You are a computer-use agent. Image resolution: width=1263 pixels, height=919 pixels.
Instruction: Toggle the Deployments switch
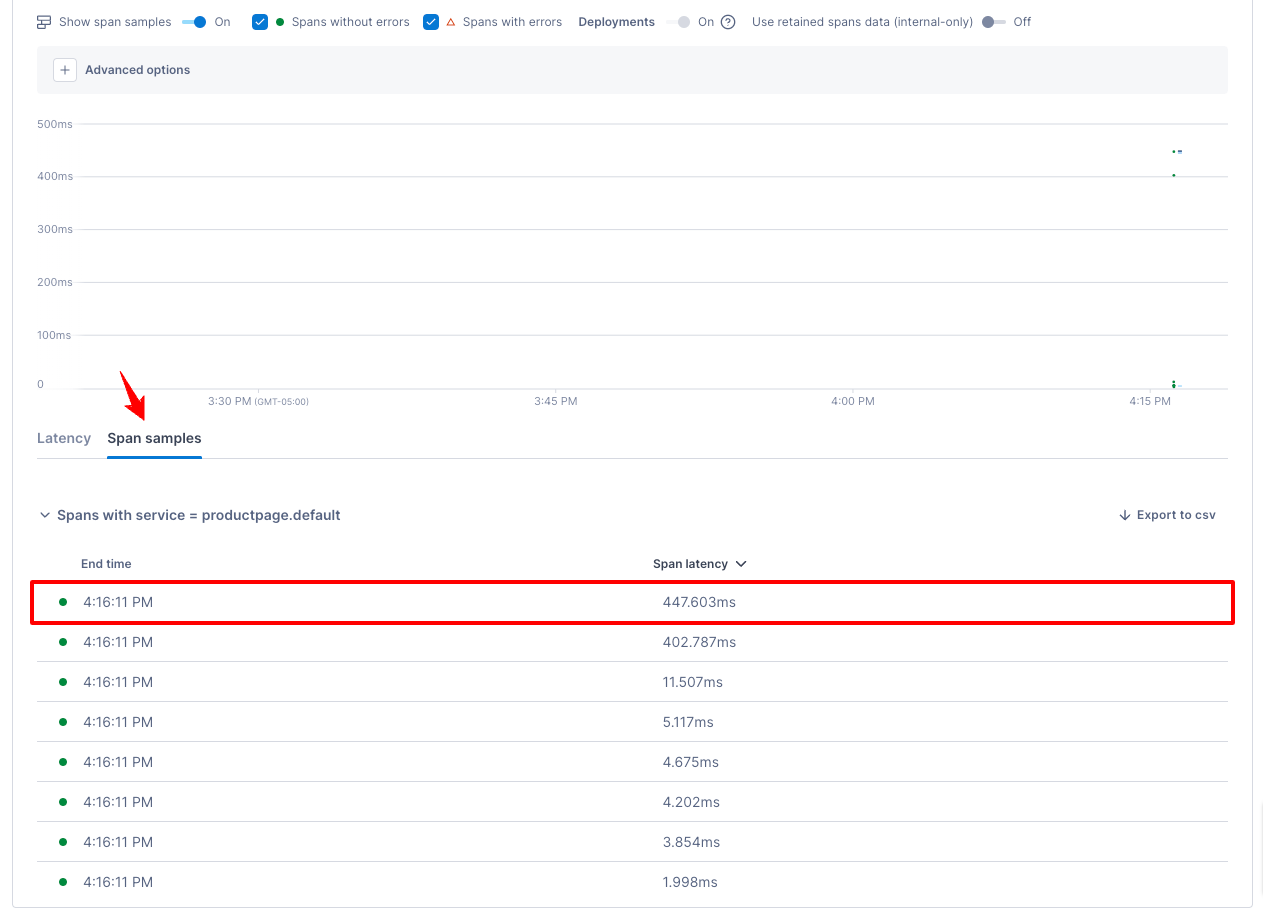tap(679, 22)
